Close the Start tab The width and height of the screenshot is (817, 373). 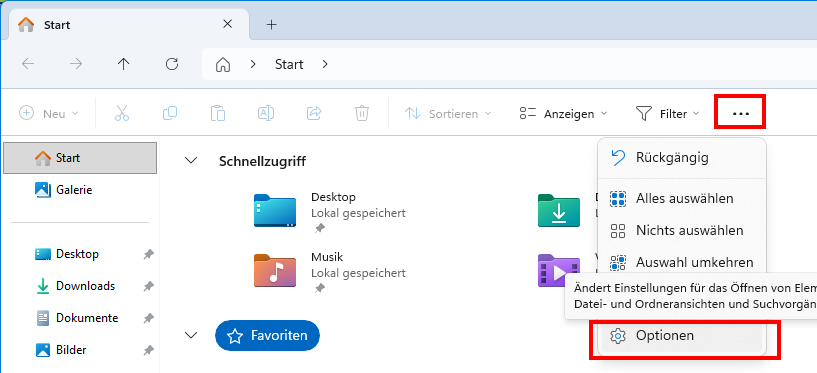(227, 24)
